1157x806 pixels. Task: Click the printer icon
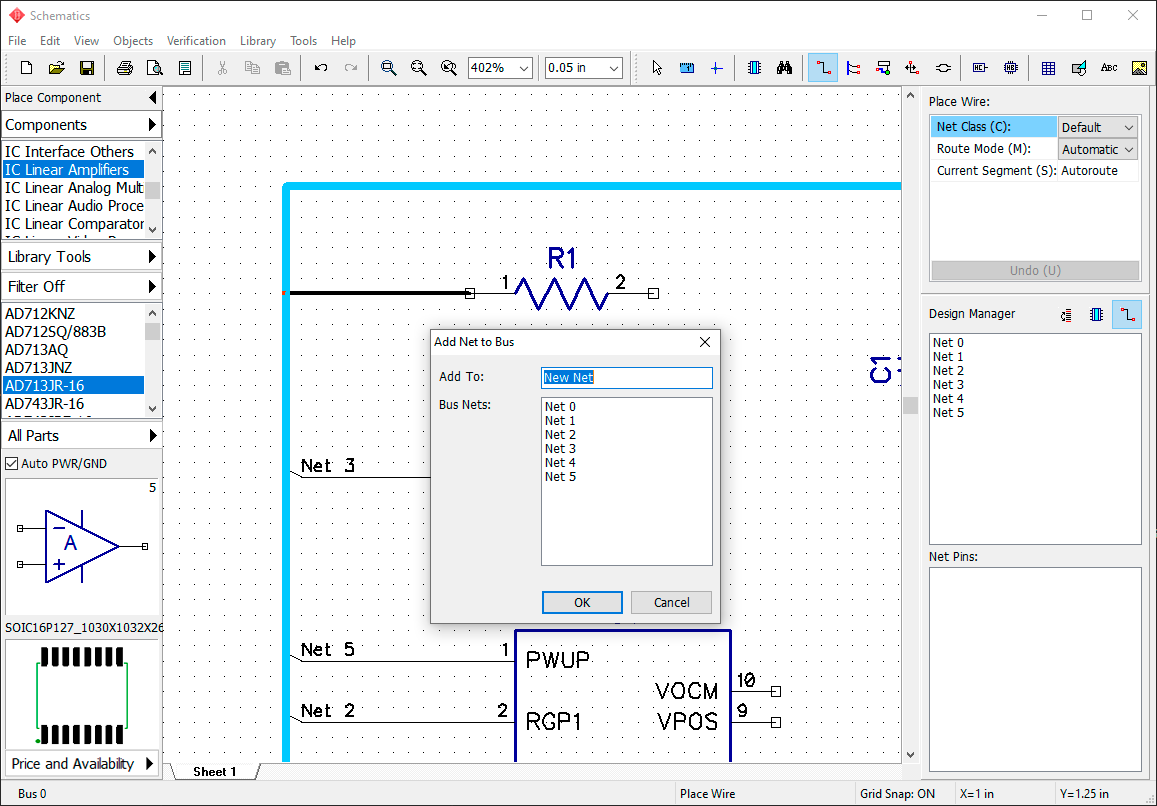(125, 68)
